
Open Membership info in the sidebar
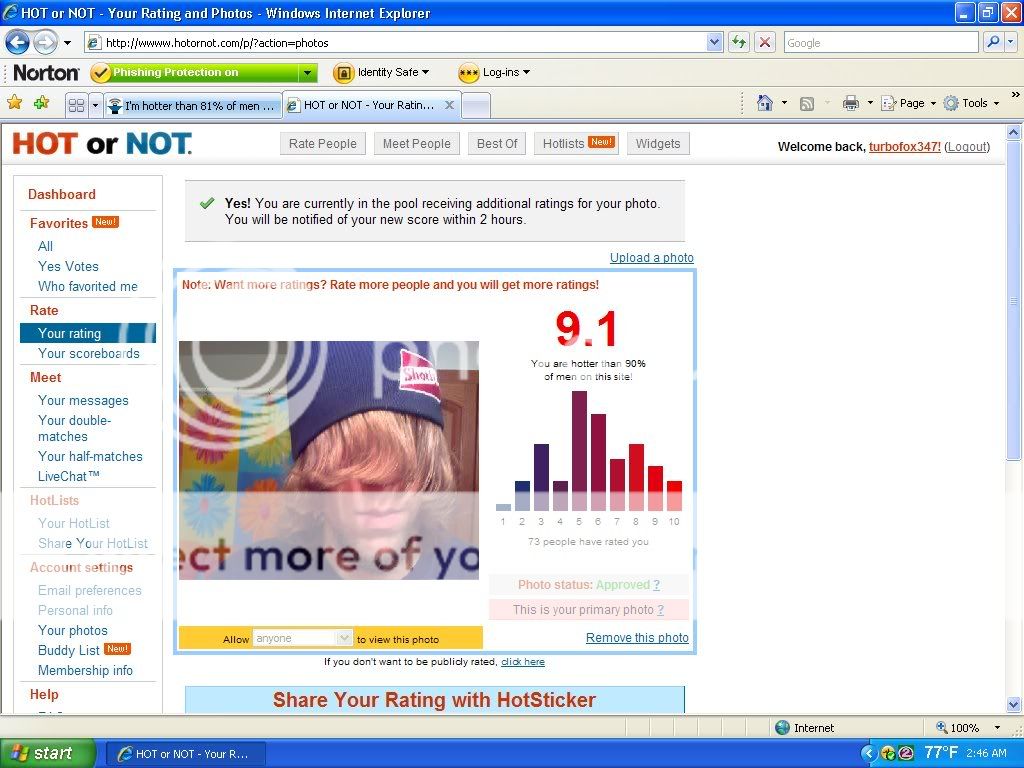[85, 670]
